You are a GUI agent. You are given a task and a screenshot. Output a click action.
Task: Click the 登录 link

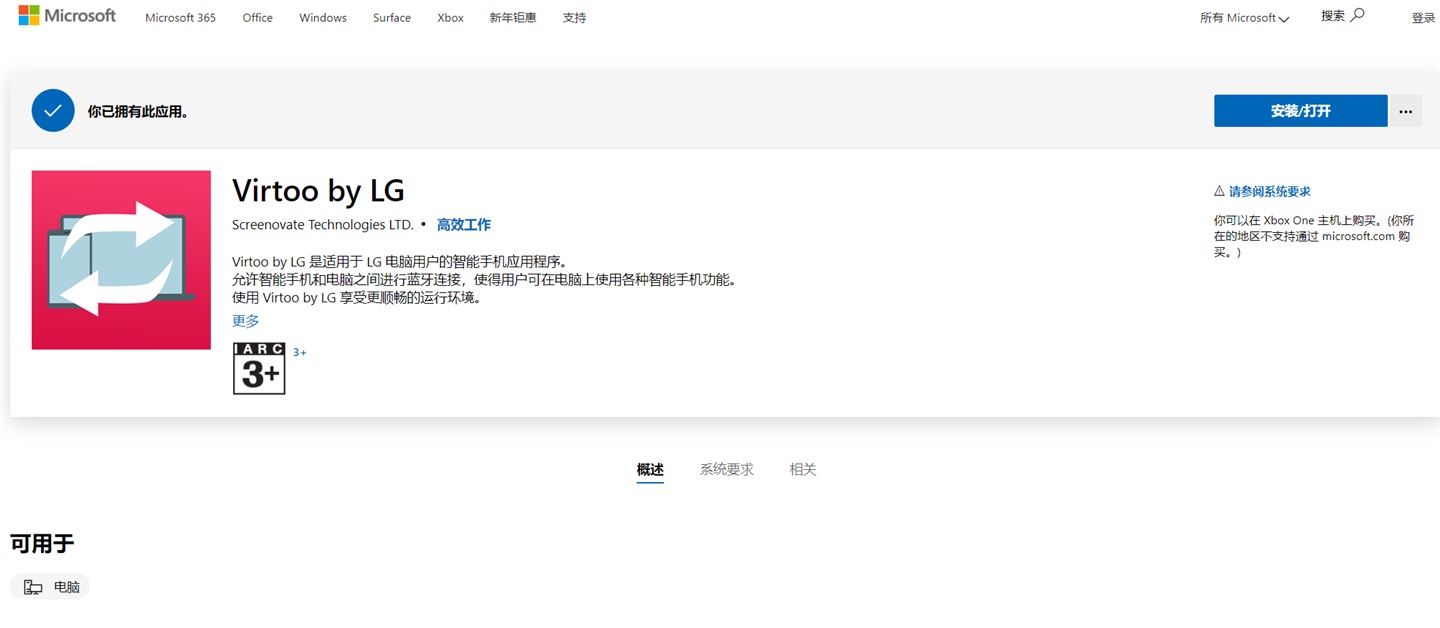pyautogui.click(x=1422, y=17)
